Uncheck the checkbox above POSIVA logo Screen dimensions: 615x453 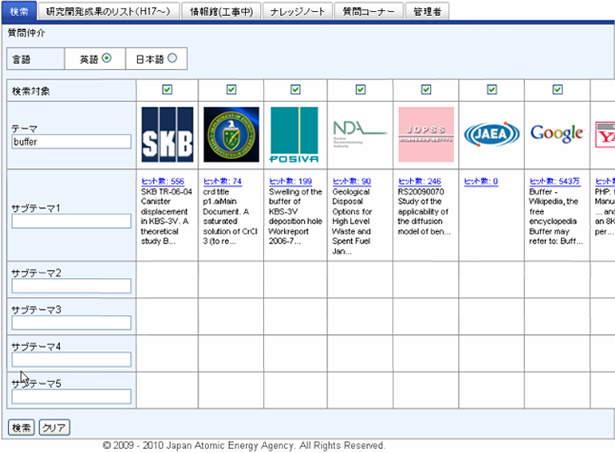(296, 90)
